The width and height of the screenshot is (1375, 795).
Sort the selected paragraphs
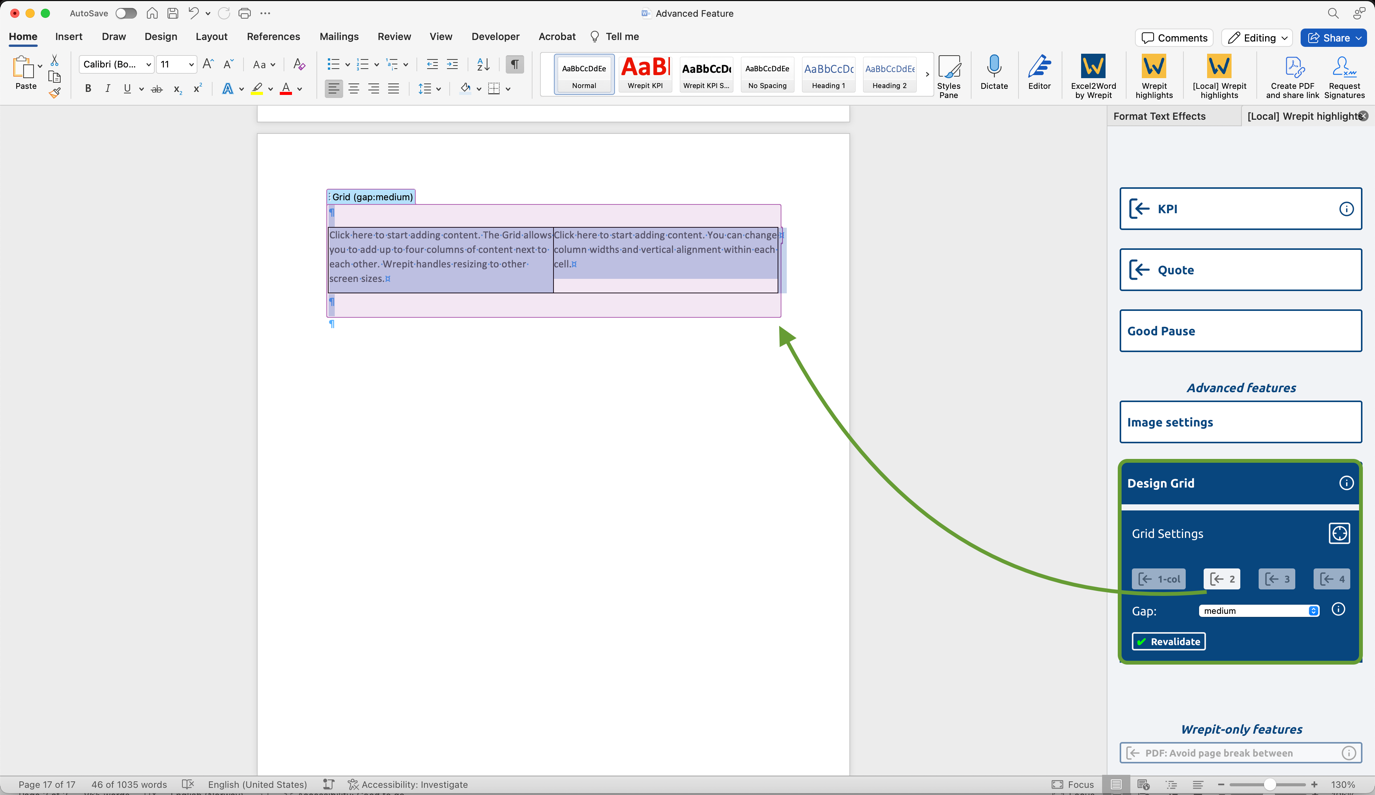(x=483, y=65)
